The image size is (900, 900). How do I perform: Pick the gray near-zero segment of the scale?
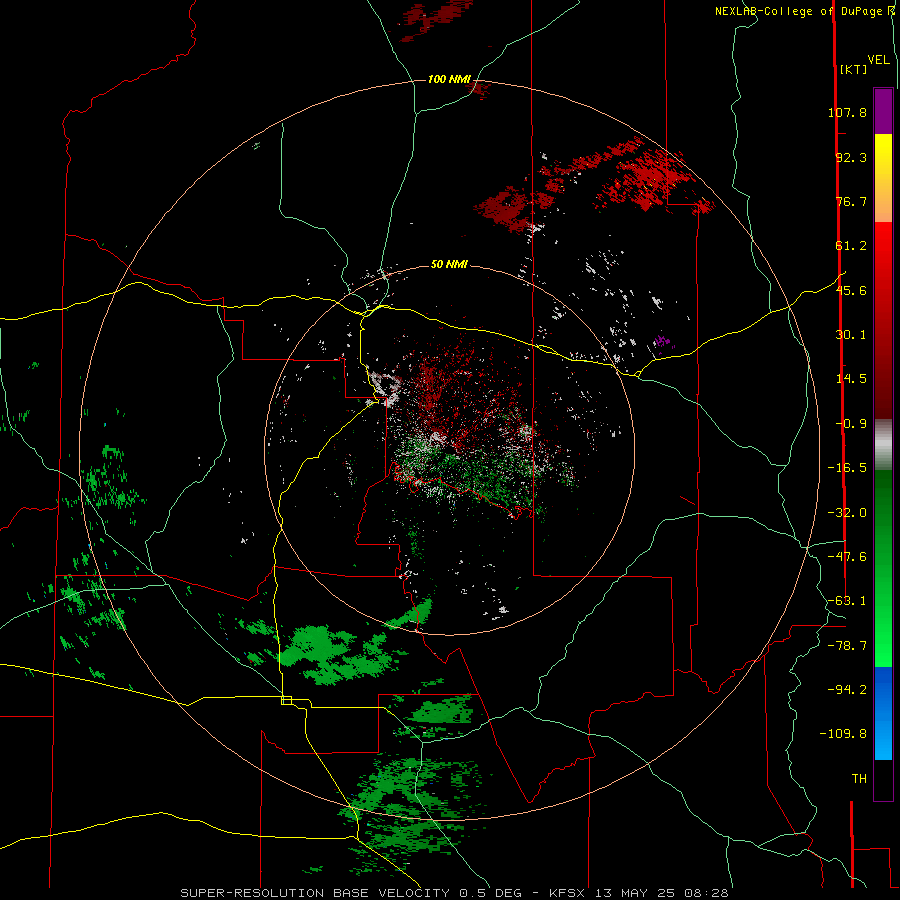click(883, 445)
